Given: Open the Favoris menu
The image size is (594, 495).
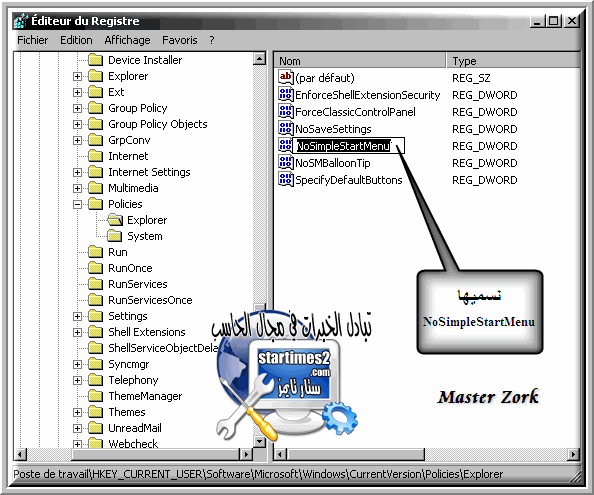Looking at the screenshot, I should 180,40.
